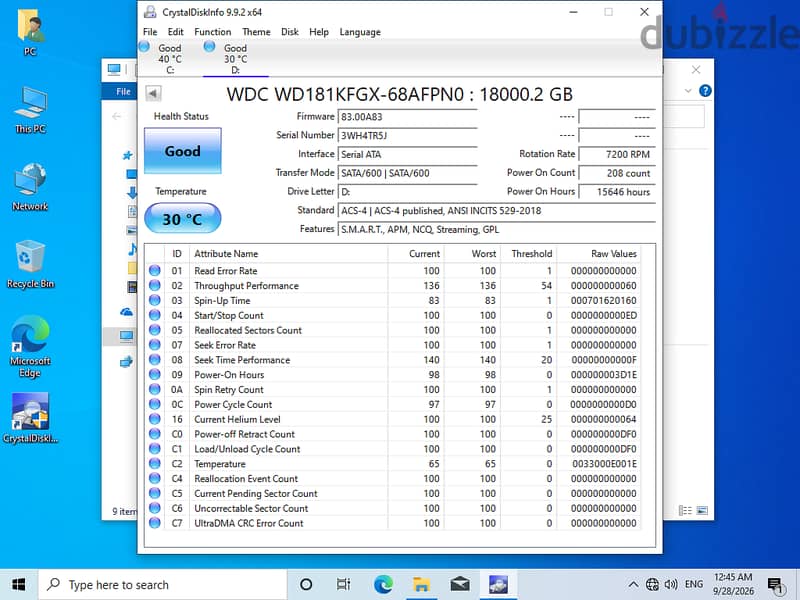
Task: Open the Theme menu
Action: tap(256, 32)
